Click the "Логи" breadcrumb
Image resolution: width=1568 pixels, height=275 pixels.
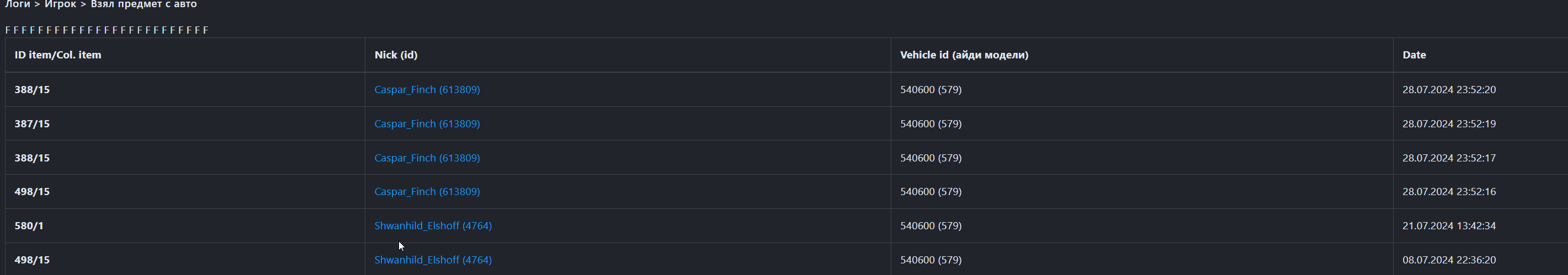[17, 4]
